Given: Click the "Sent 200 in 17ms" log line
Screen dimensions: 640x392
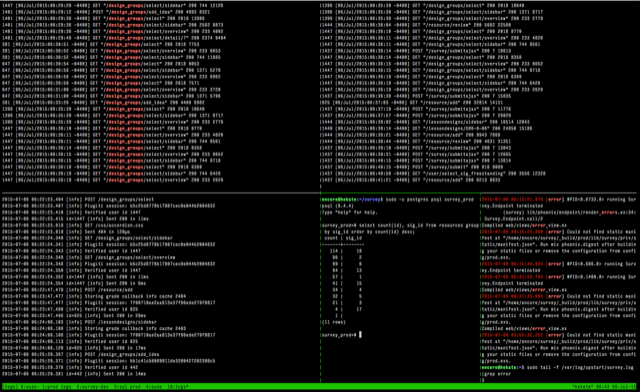Looking at the screenshot, I should pyautogui.click(x=74, y=348).
